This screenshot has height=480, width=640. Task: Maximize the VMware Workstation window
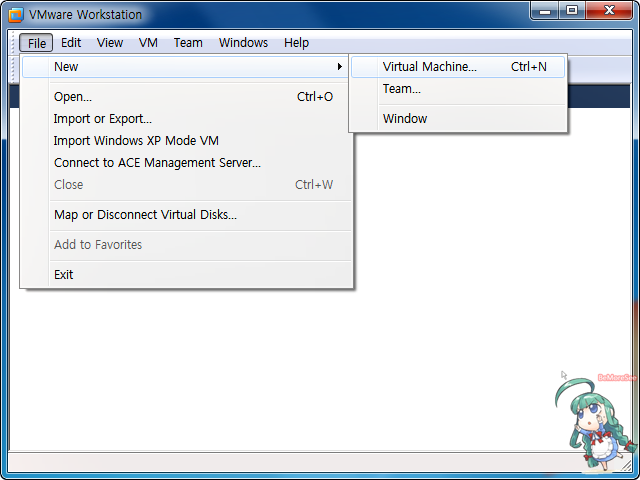click(x=572, y=11)
